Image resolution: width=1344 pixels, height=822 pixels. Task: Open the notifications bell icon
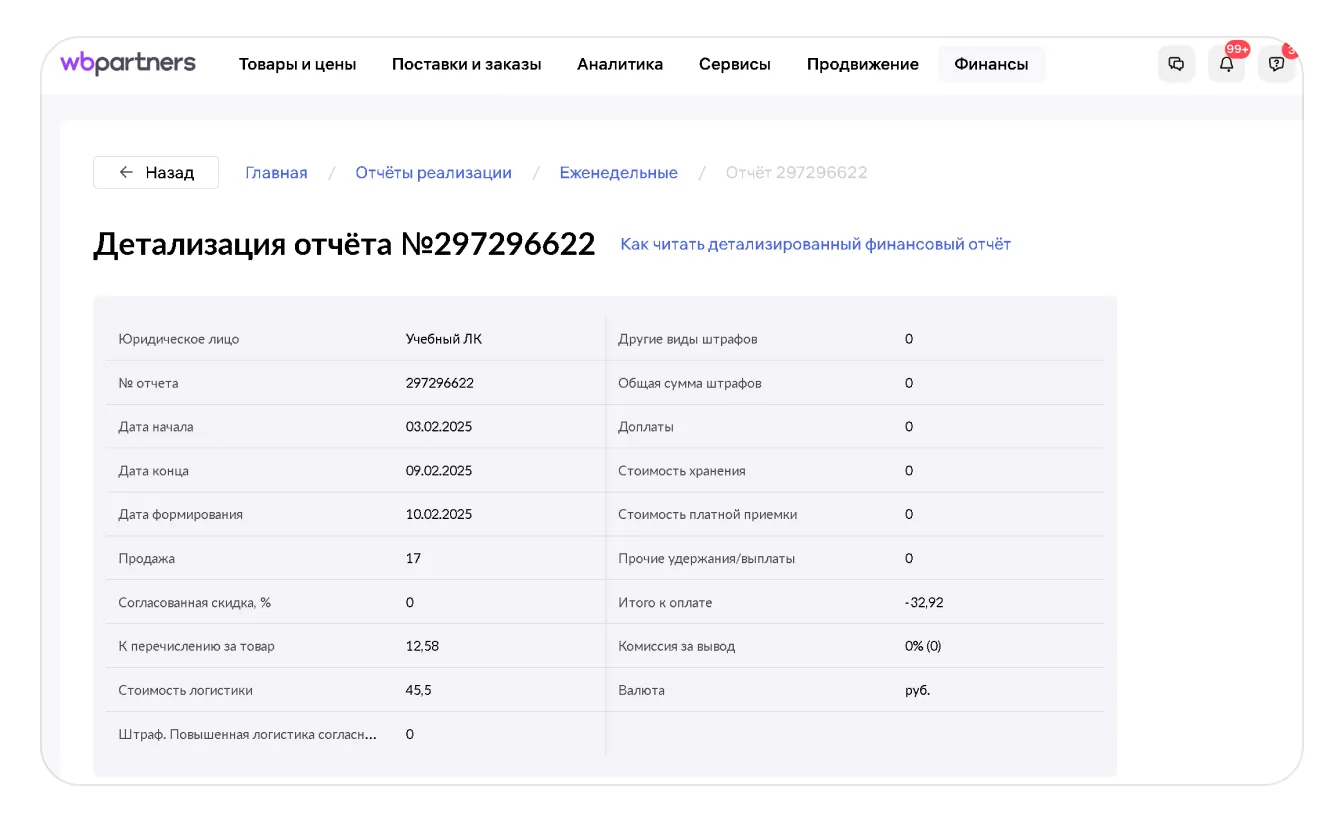(1226, 64)
